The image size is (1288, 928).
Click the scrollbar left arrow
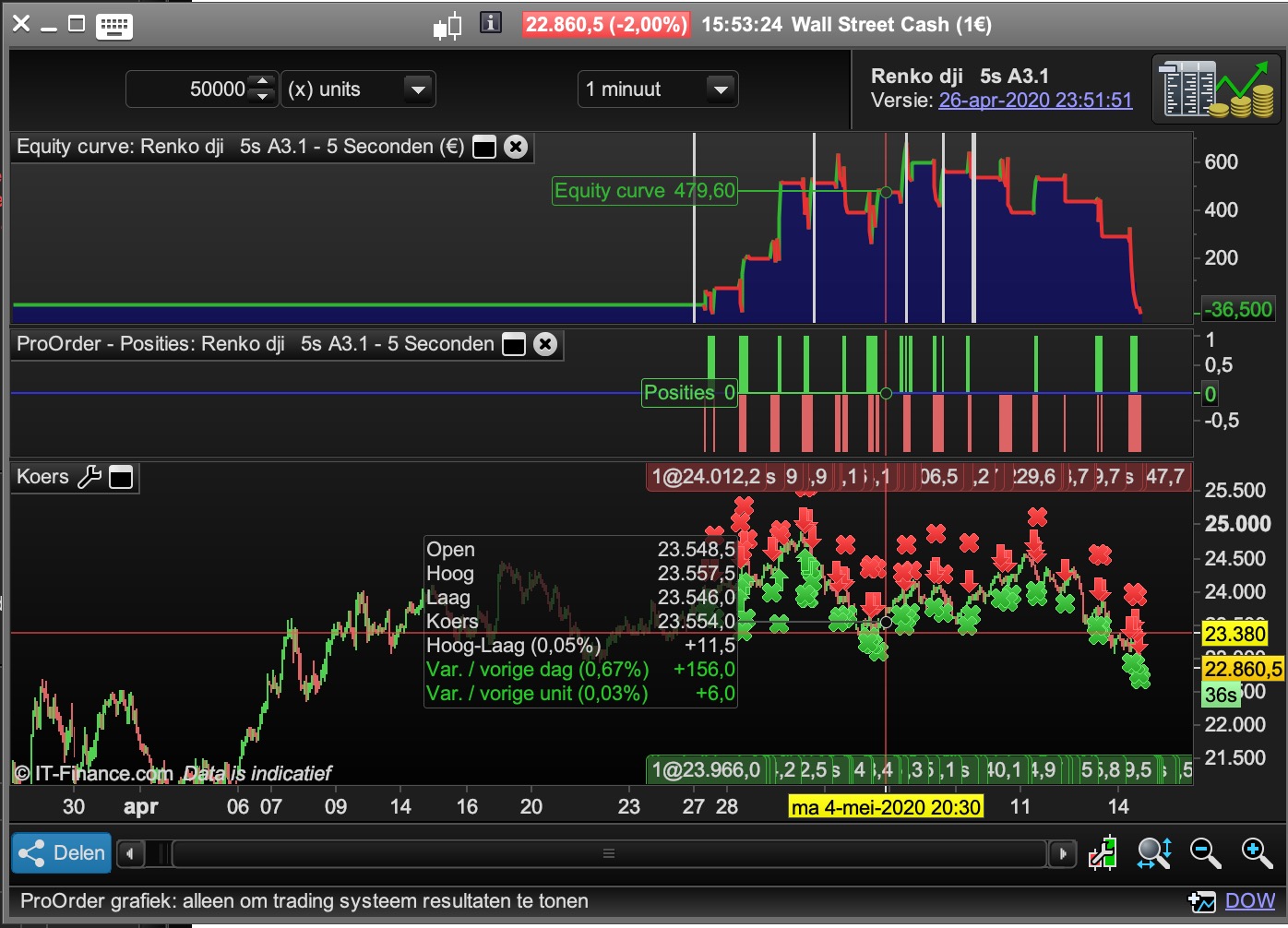click(130, 854)
